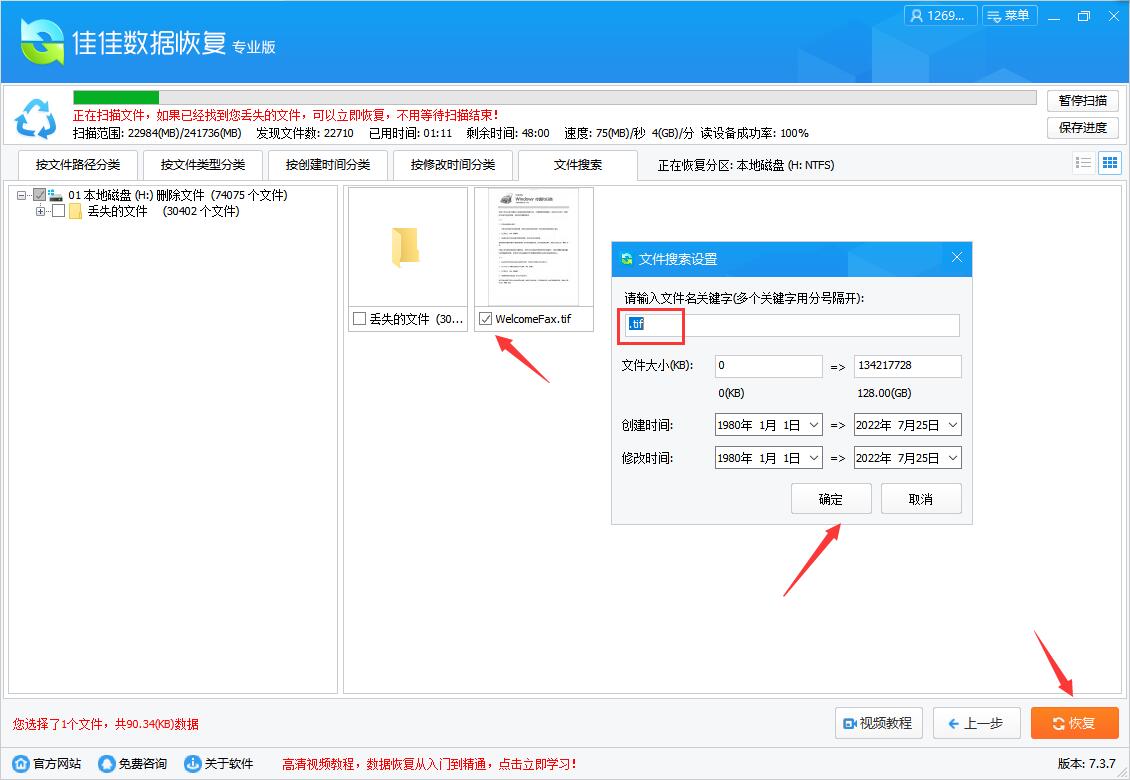
Task: Switch to grid thumbnail view
Action: click(x=1110, y=162)
